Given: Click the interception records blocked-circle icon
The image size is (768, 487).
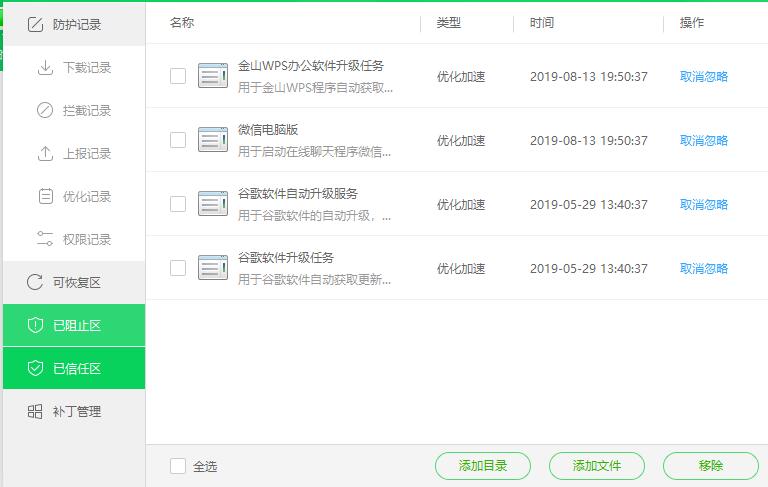Looking at the screenshot, I should (x=45, y=111).
